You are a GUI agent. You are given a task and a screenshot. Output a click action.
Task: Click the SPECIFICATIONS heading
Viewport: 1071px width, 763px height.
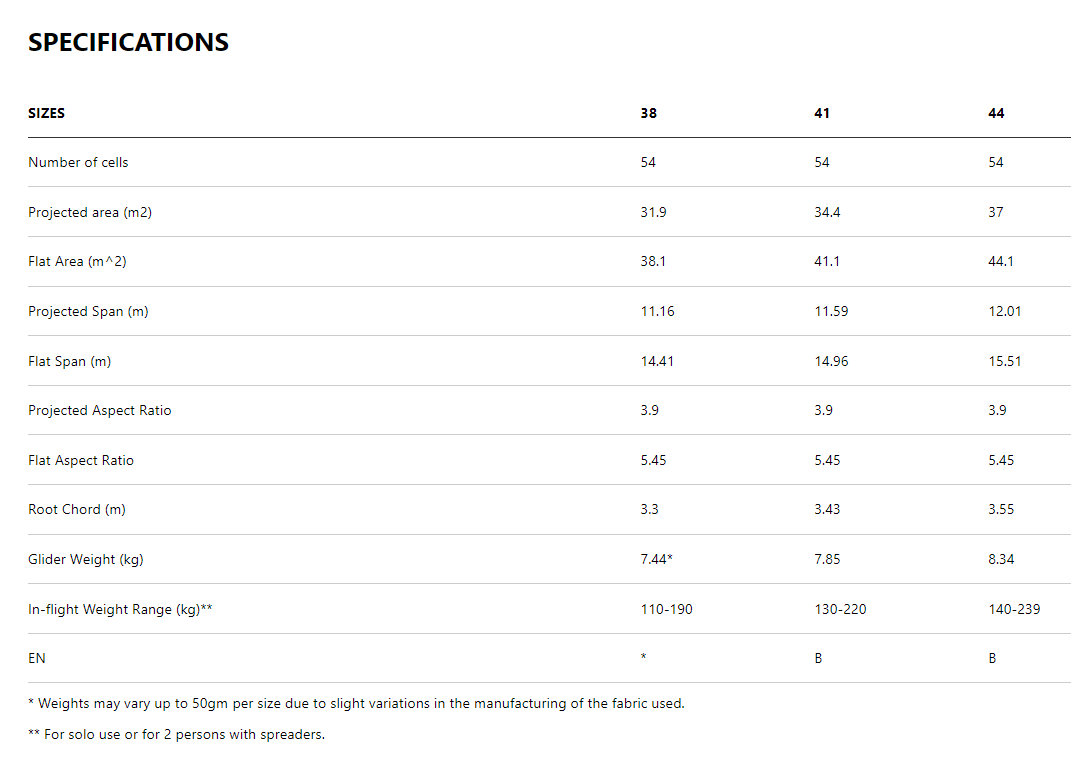coord(128,43)
